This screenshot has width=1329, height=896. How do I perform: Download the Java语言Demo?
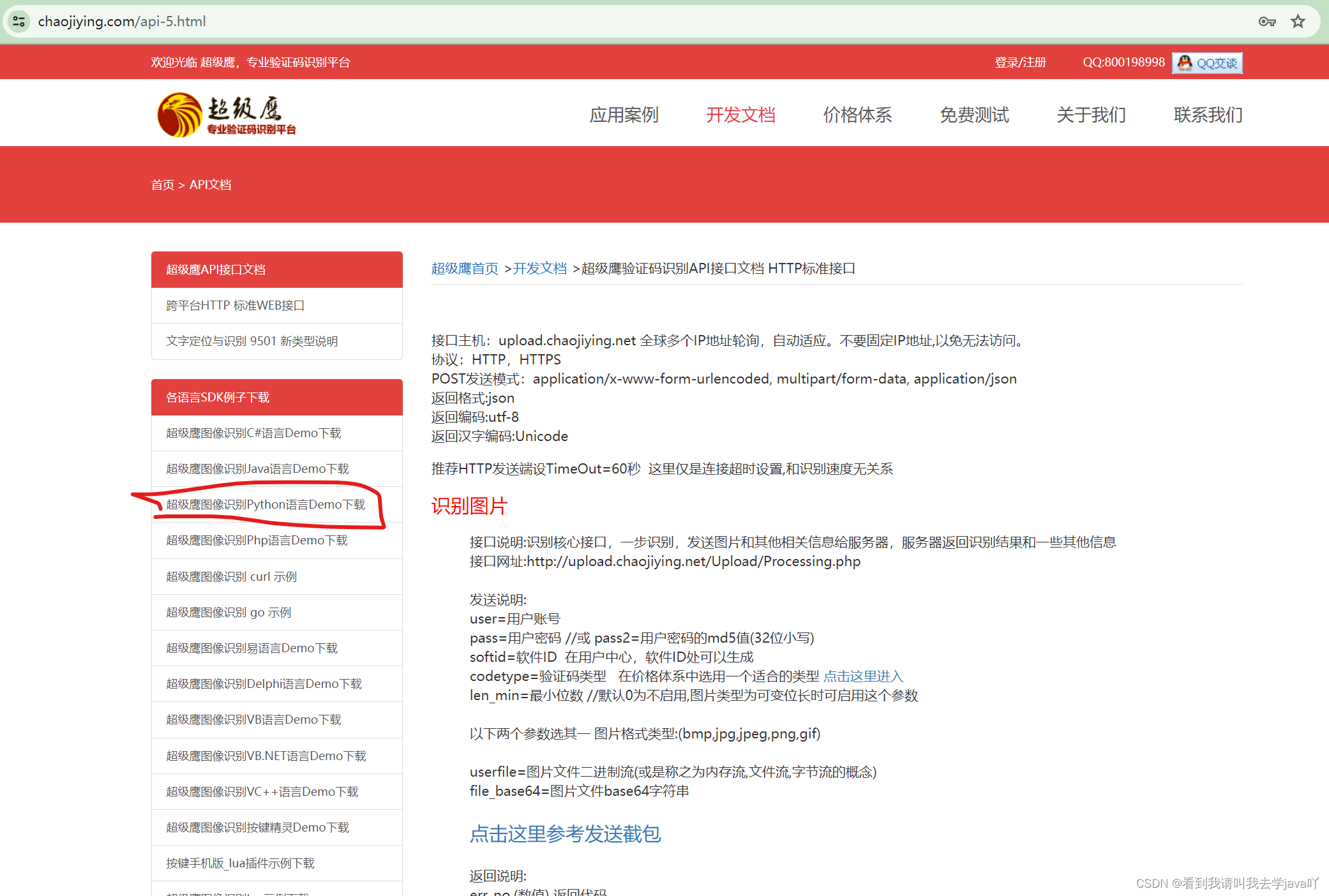pyautogui.click(x=277, y=469)
